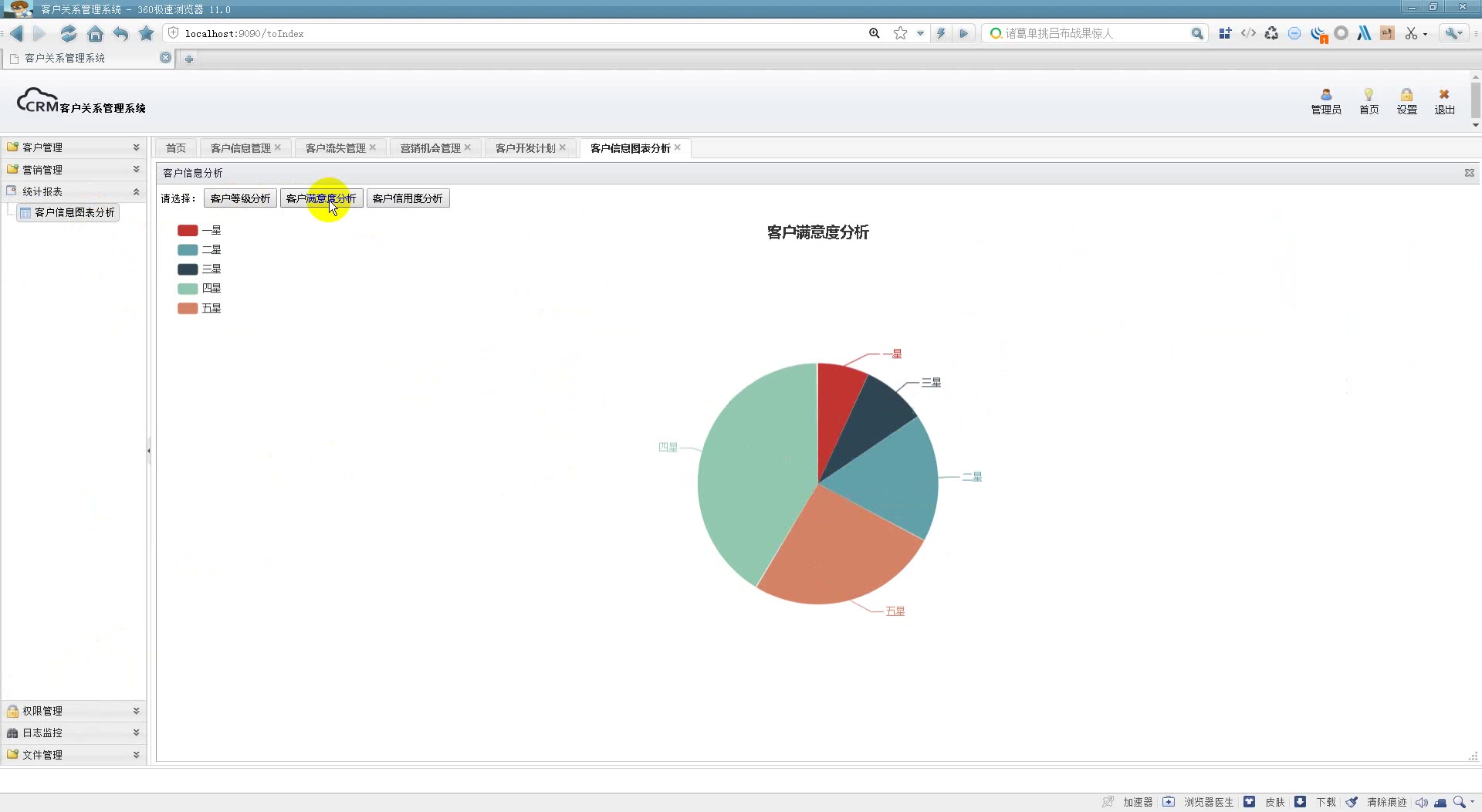Click the browser forward arrow
The width and height of the screenshot is (1482, 812).
(x=39, y=33)
